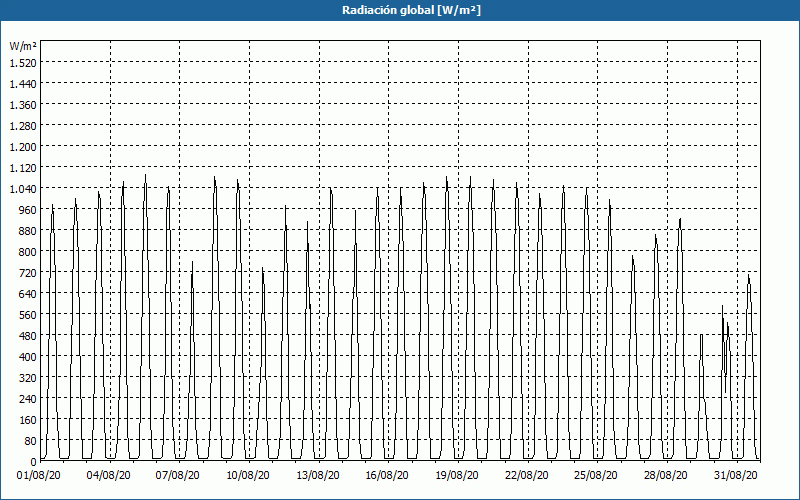This screenshot has height=500, width=800.
Task: Click the 19/08/20 date label
Action: 457,475
